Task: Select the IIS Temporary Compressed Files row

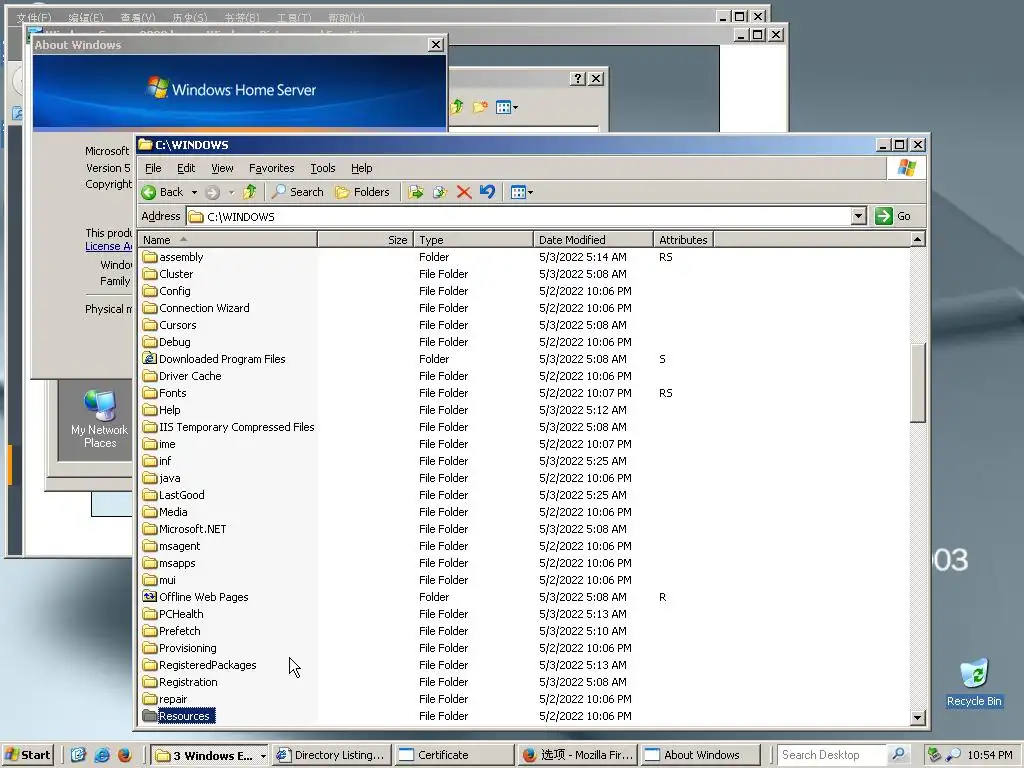Action: pos(524,427)
